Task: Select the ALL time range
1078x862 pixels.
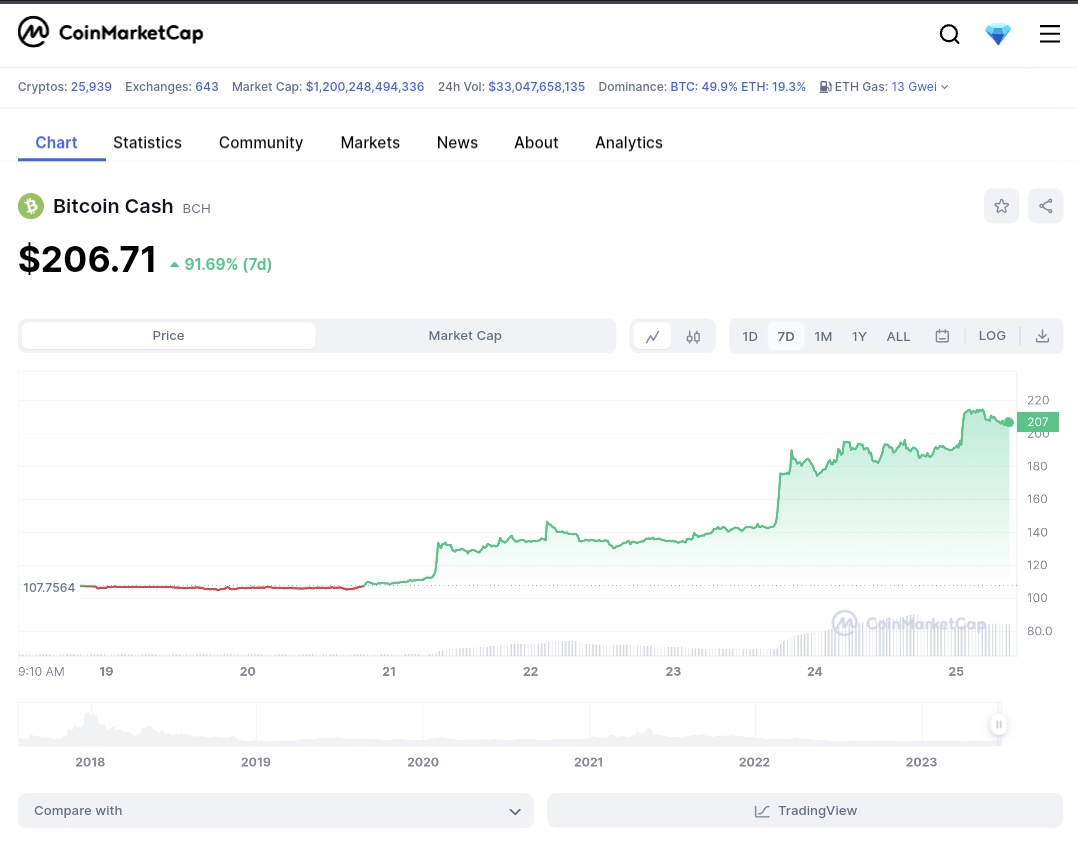Action: coord(898,336)
